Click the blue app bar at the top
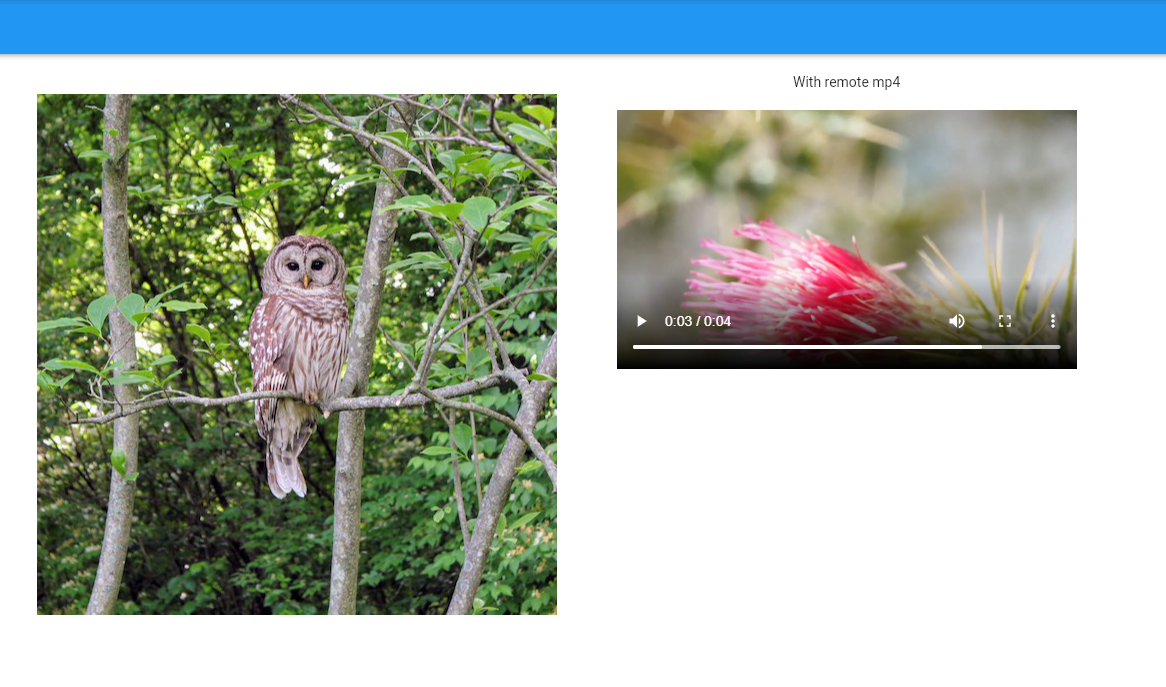Image resolution: width=1166 pixels, height=687 pixels. [x=583, y=27]
